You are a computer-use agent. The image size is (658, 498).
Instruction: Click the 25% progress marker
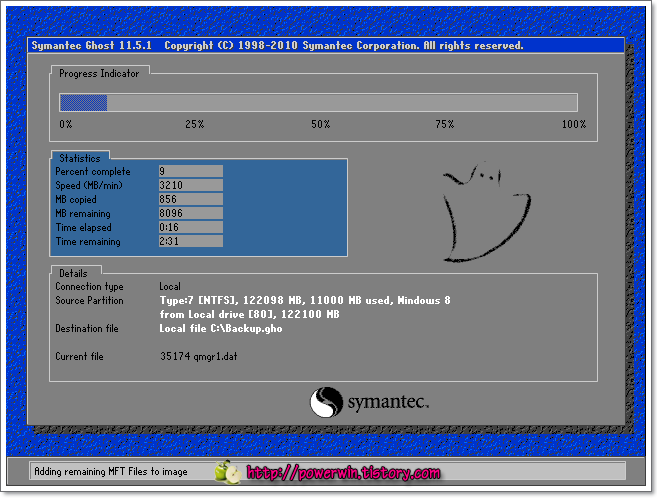[x=195, y=124]
